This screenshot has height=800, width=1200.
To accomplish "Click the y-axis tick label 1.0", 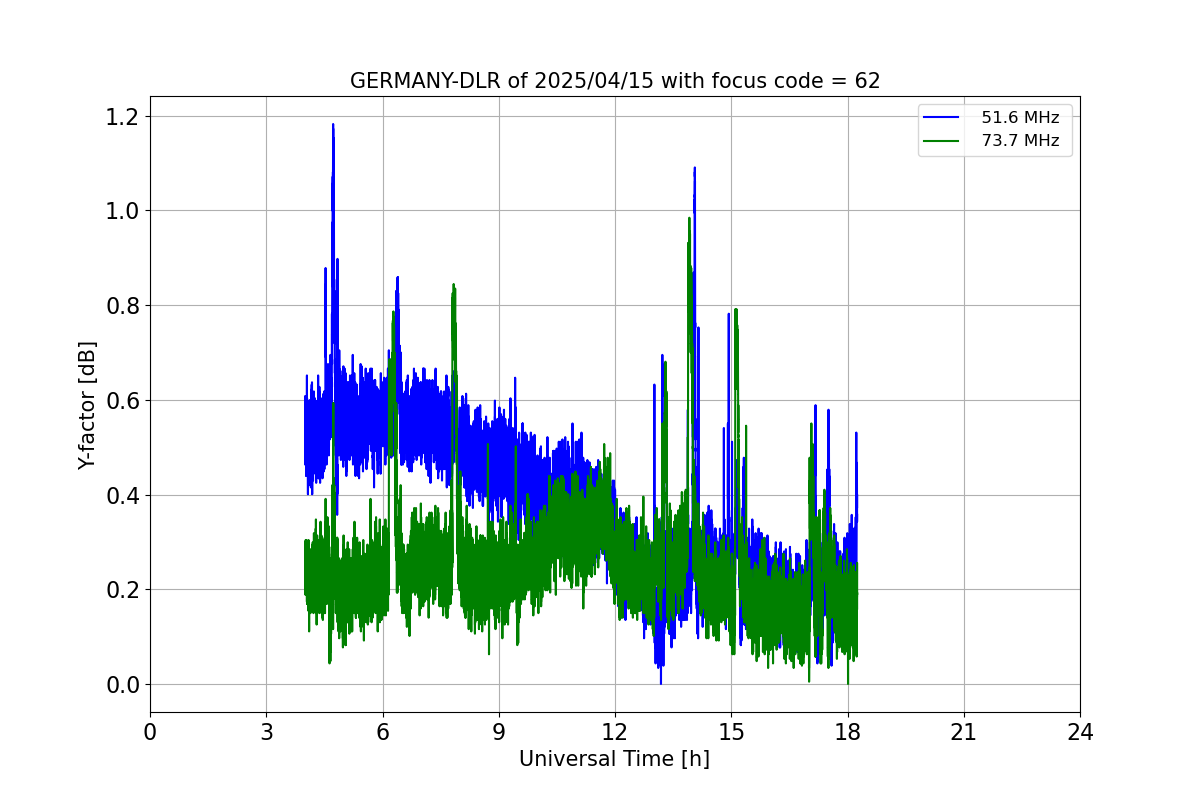I will click(123, 211).
